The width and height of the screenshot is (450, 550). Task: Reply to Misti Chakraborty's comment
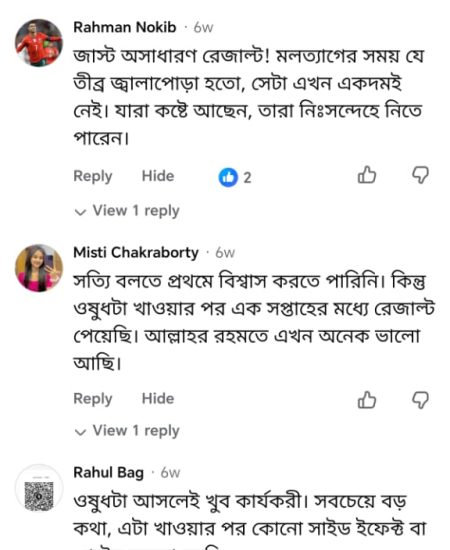click(x=93, y=399)
